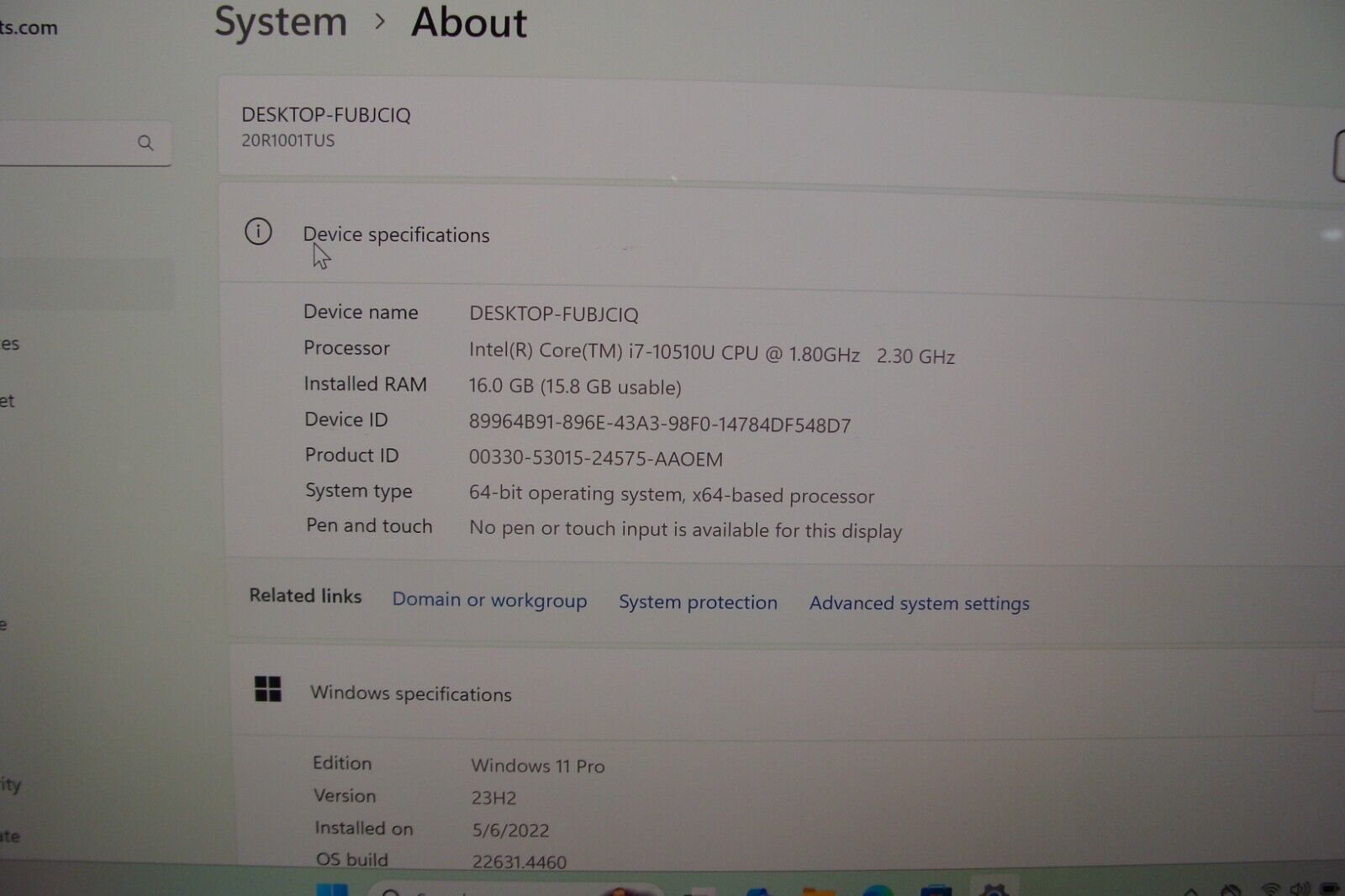
Task: Click the Installed RAM label
Action: click(x=365, y=384)
